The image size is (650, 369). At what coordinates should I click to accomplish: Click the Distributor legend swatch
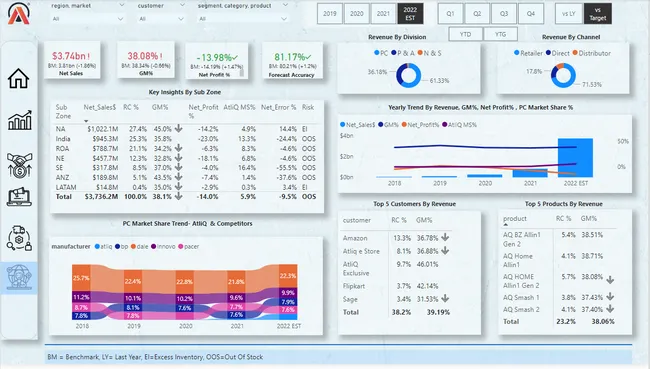click(x=575, y=53)
